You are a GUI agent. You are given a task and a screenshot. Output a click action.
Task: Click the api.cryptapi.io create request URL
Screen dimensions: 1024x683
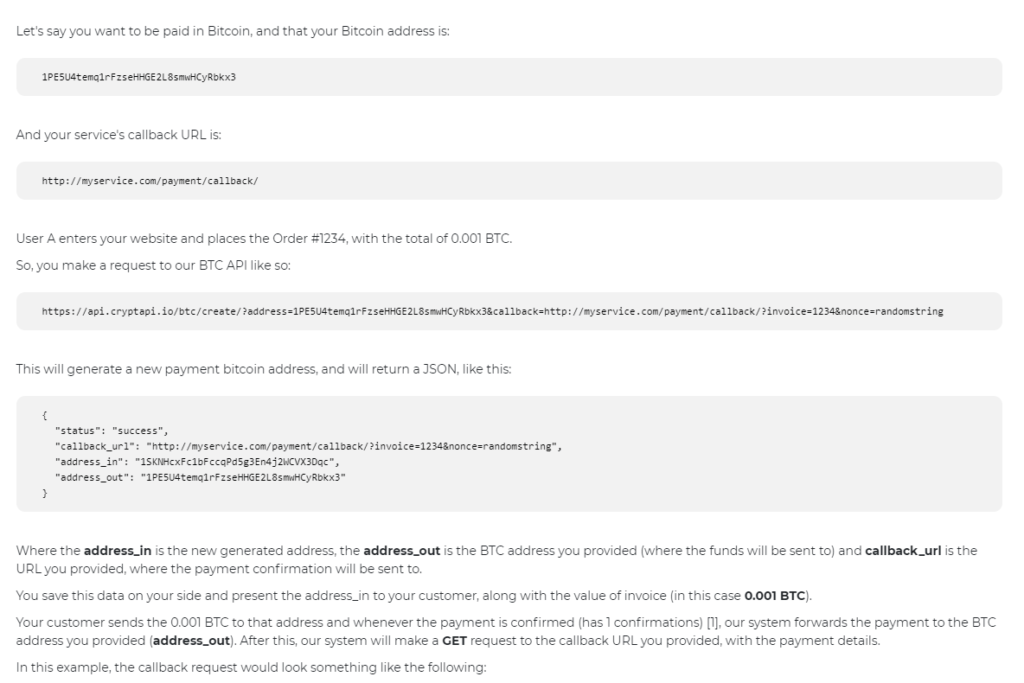click(492, 311)
